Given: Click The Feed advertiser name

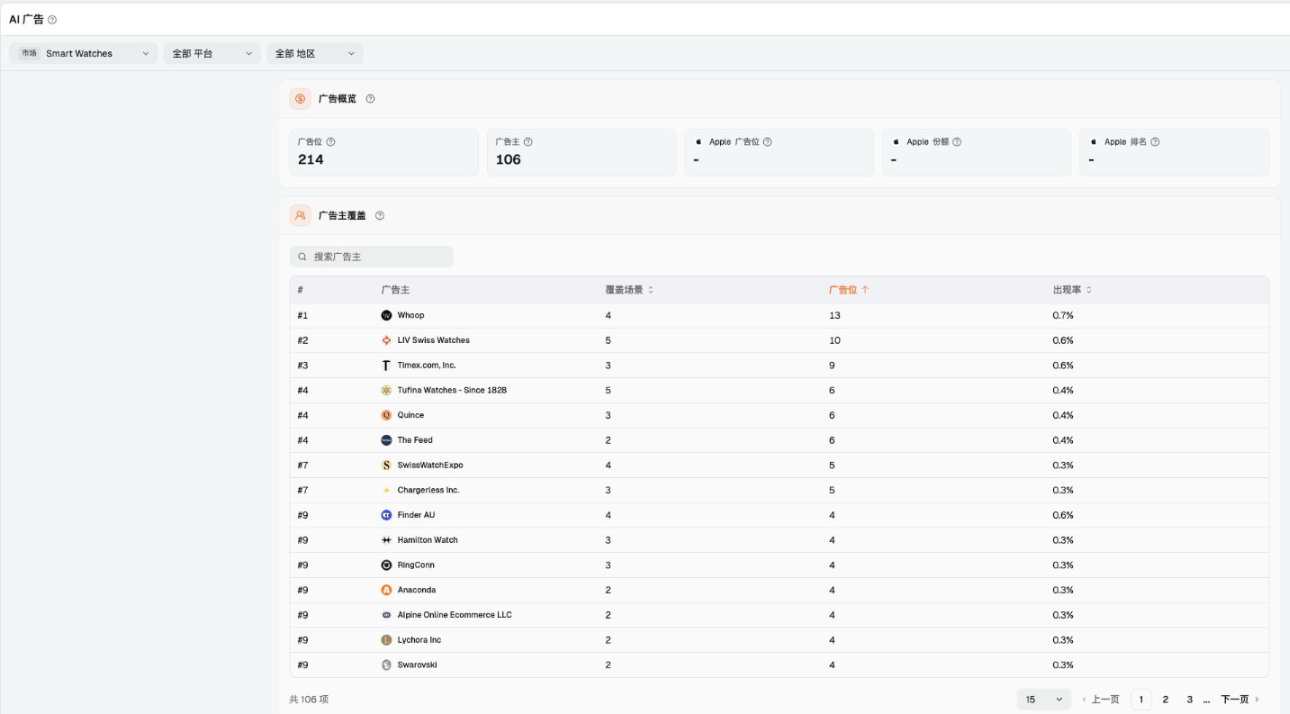Looking at the screenshot, I should 415,440.
